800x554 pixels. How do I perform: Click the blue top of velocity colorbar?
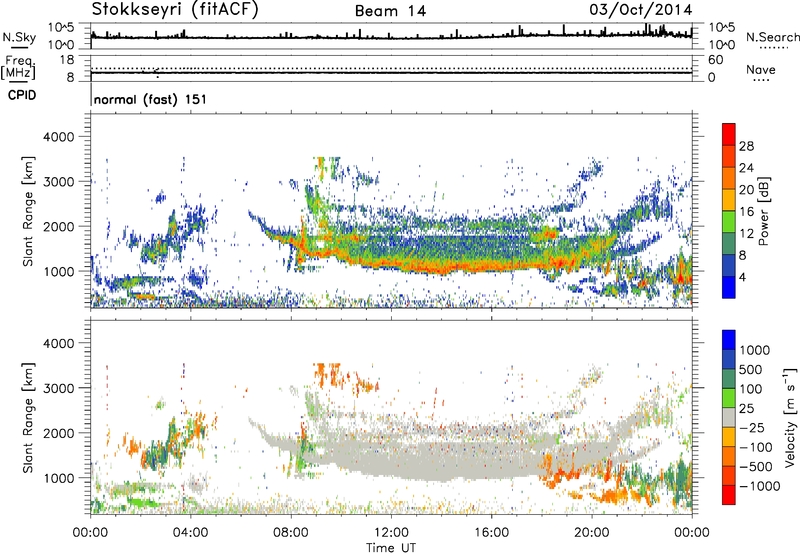pos(729,340)
